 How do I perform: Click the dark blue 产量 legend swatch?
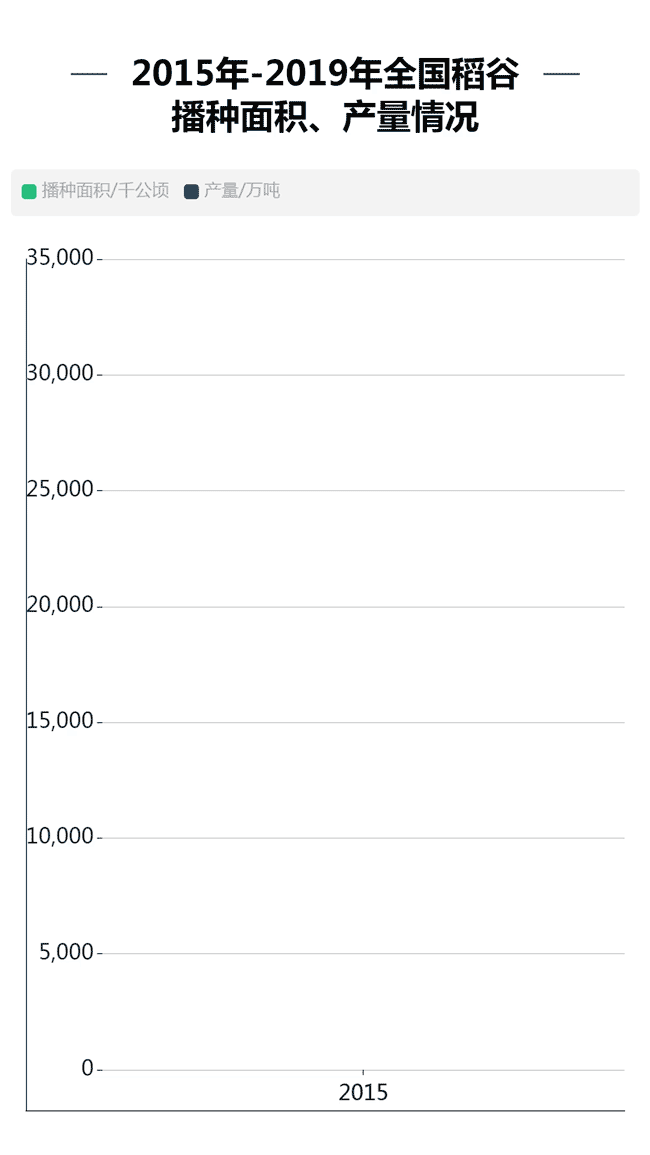(x=192, y=191)
